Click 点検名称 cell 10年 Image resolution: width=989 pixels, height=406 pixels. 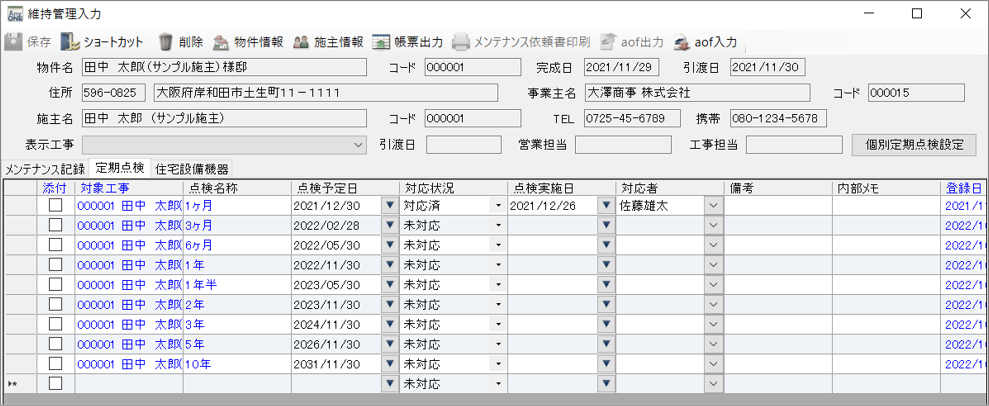tap(237, 364)
